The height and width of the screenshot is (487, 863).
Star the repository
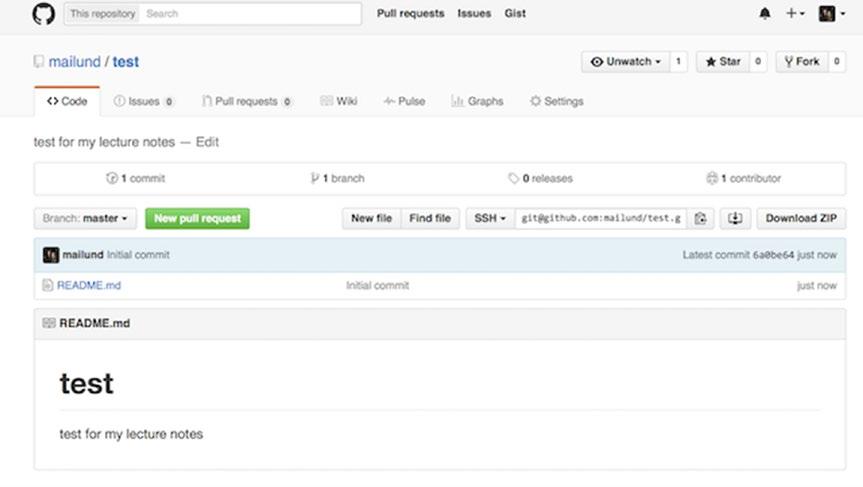click(723, 62)
